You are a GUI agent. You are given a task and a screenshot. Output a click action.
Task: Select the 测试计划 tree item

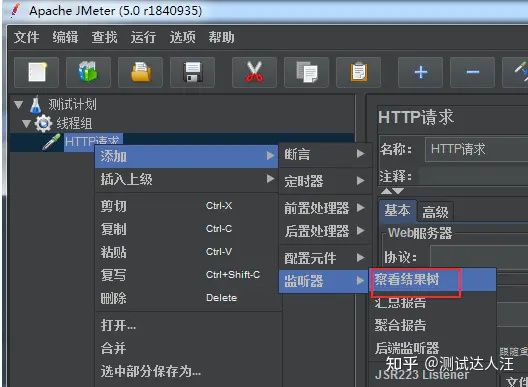click(72, 105)
